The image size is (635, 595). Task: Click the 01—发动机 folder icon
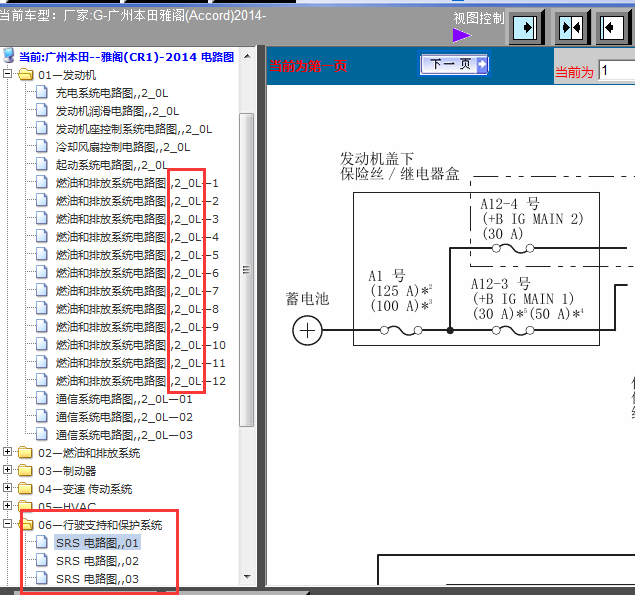[x=26, y=74]
